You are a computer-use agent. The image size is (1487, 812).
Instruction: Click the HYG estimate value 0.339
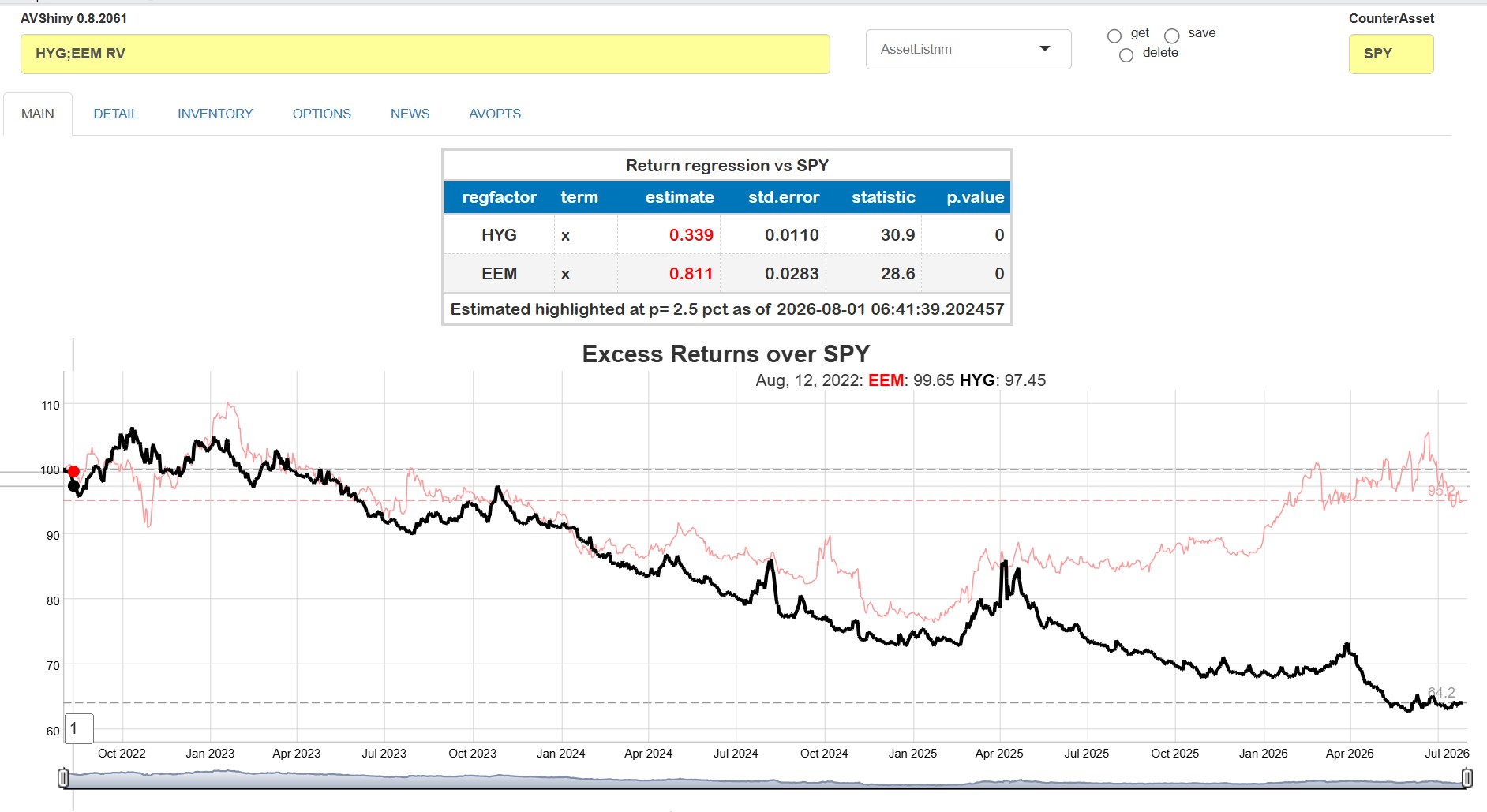tap(691, 235)
